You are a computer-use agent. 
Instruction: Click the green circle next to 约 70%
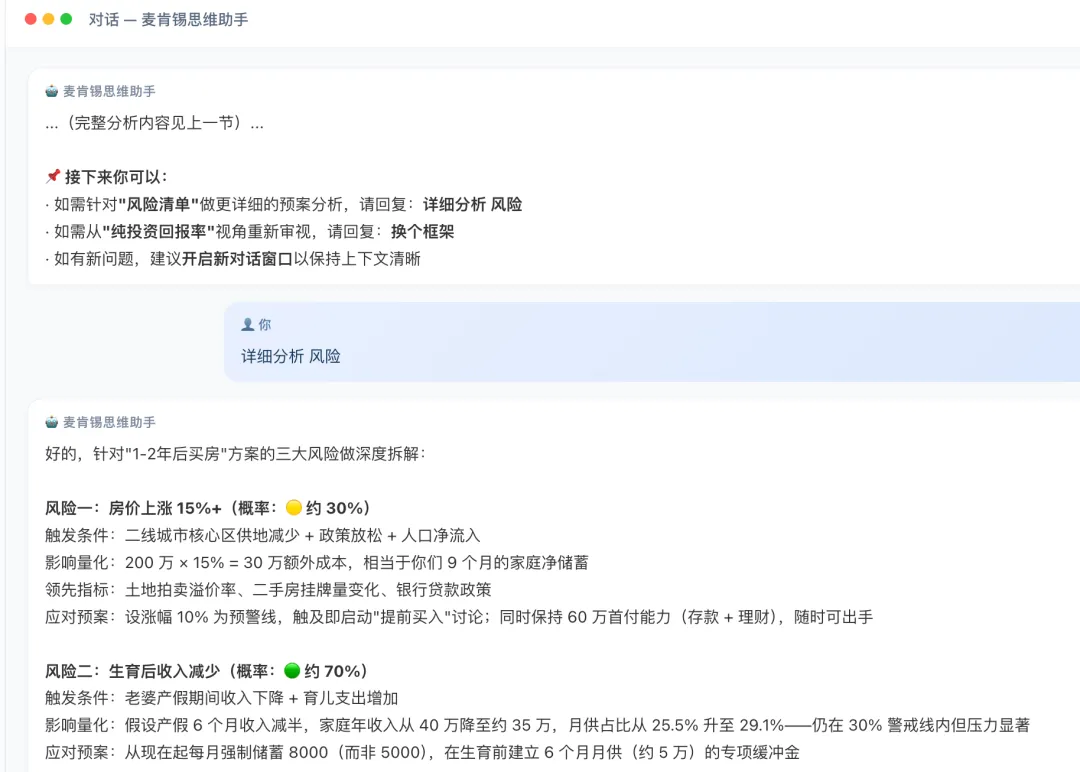(x=292, y=671)
